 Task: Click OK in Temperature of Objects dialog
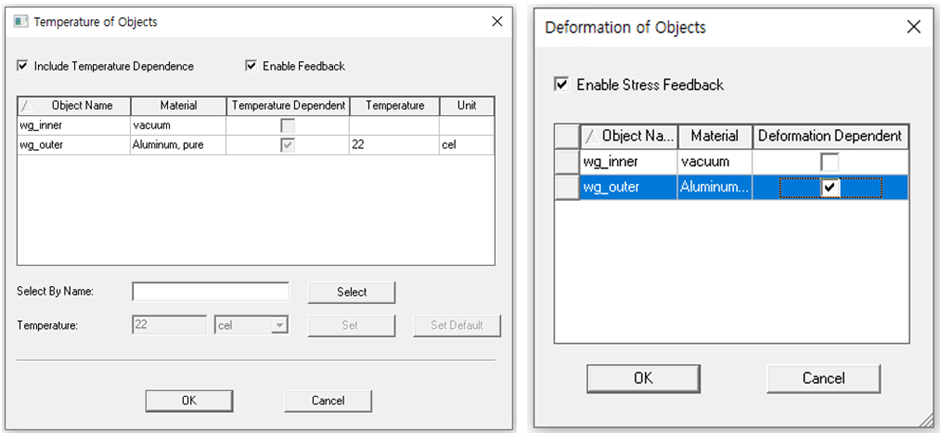pyautogui.click(x=189, y=400)
